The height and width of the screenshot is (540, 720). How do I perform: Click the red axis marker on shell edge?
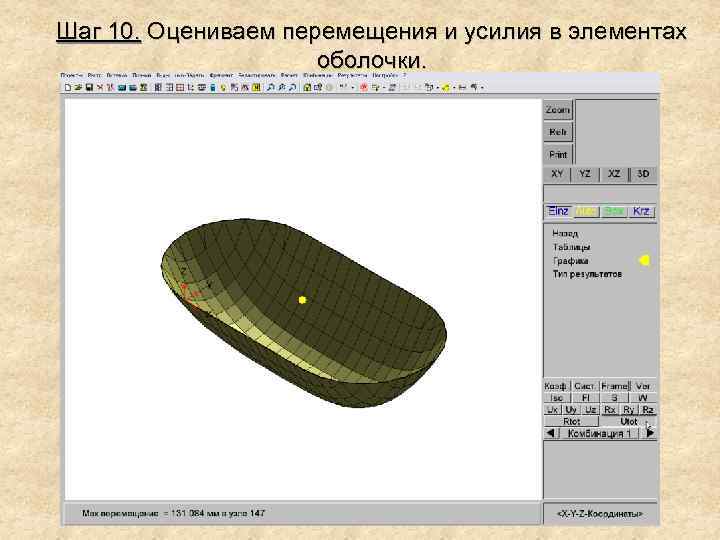(x=186, y=288)
